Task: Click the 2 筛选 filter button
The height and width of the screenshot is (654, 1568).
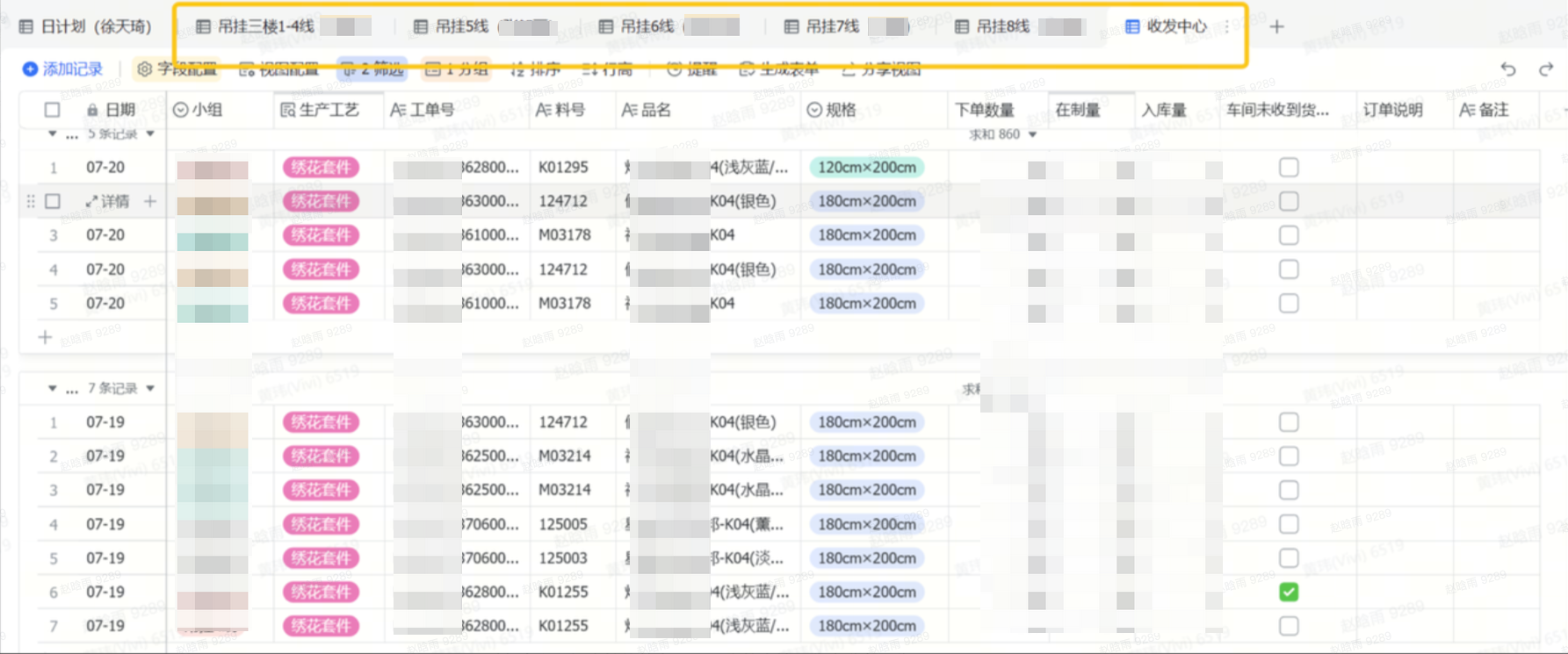Action: pyautogui.click(x=372, y=68)
